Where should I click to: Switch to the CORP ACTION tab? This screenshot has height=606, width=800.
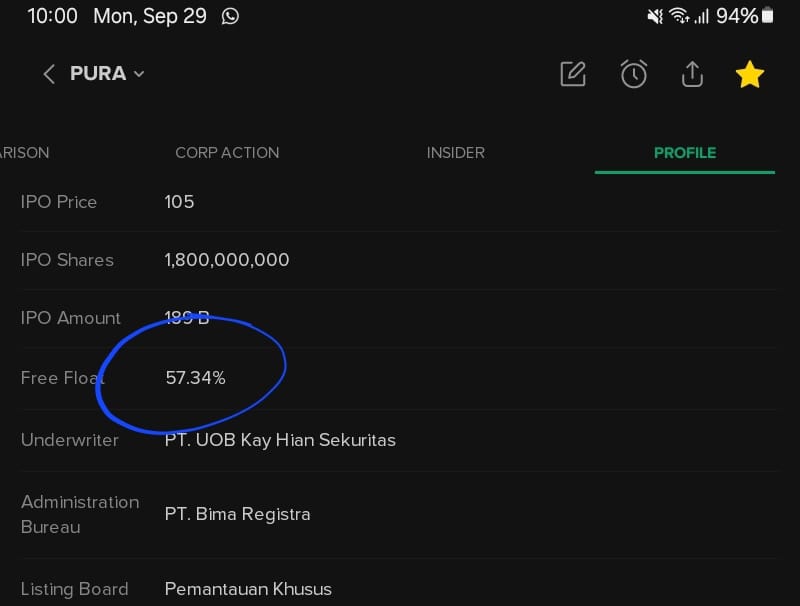227,153
